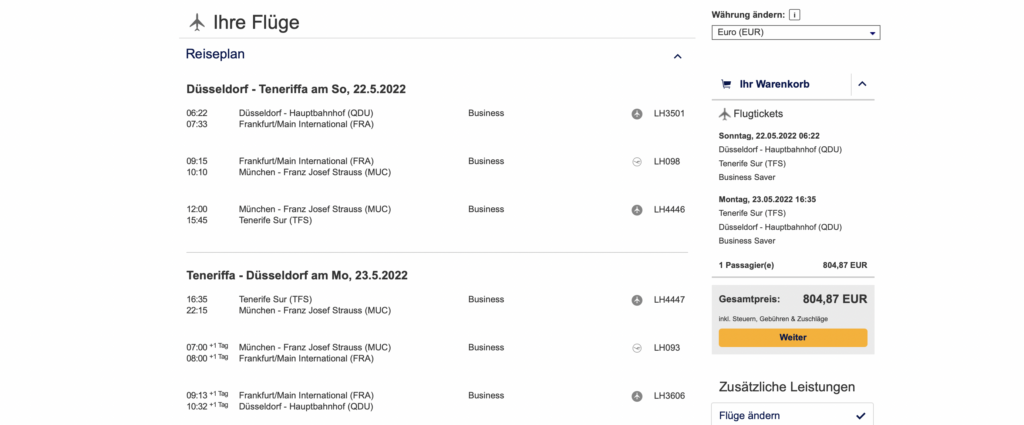Click the airplane icon beside Flugtickets
The width and height of the screenshot is (1024, 425).
coord(725,114)
